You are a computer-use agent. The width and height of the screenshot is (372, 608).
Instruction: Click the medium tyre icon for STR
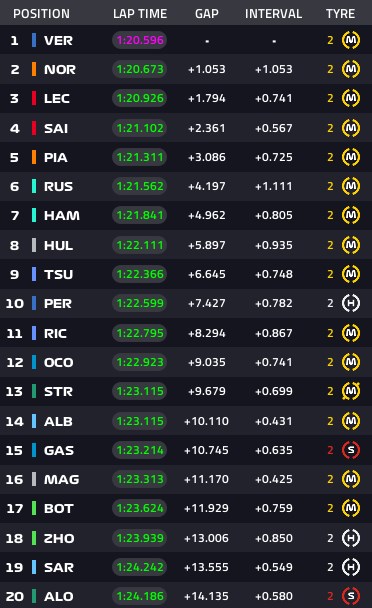pyautogui.click(x=351, y=391)
